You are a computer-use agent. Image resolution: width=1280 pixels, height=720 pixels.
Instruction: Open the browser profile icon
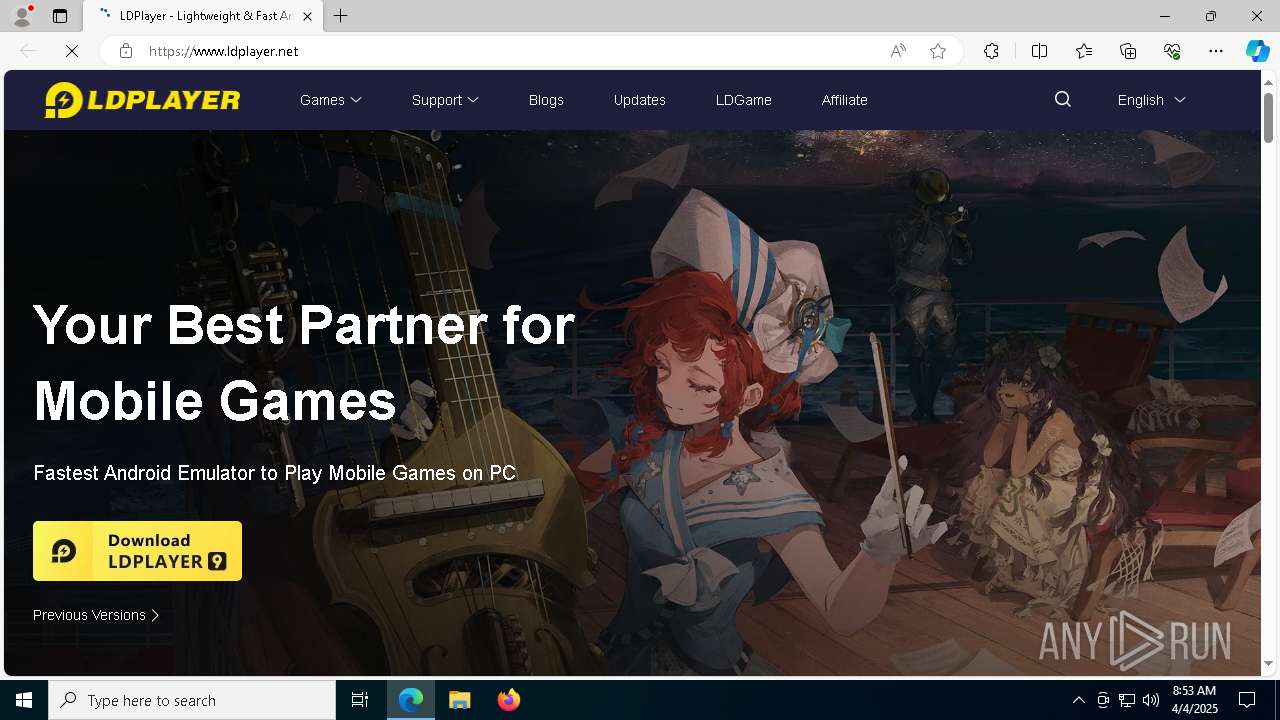(22, 16)
